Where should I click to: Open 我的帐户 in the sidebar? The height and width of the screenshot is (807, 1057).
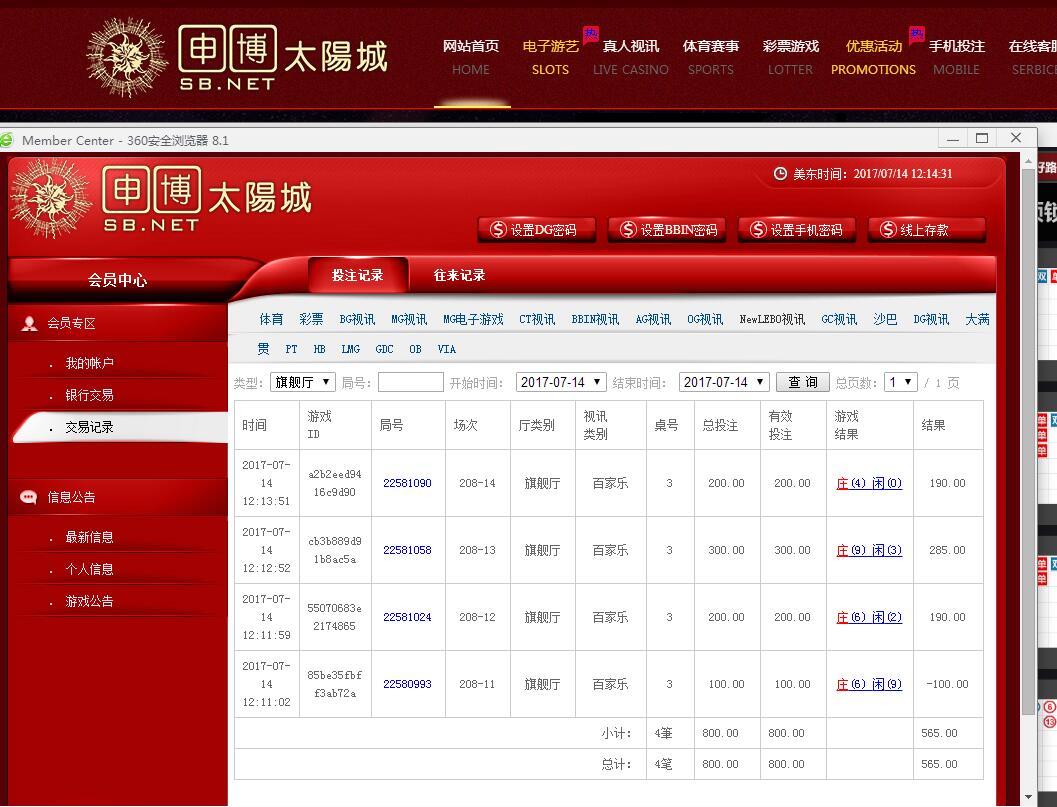click(89, 363)
